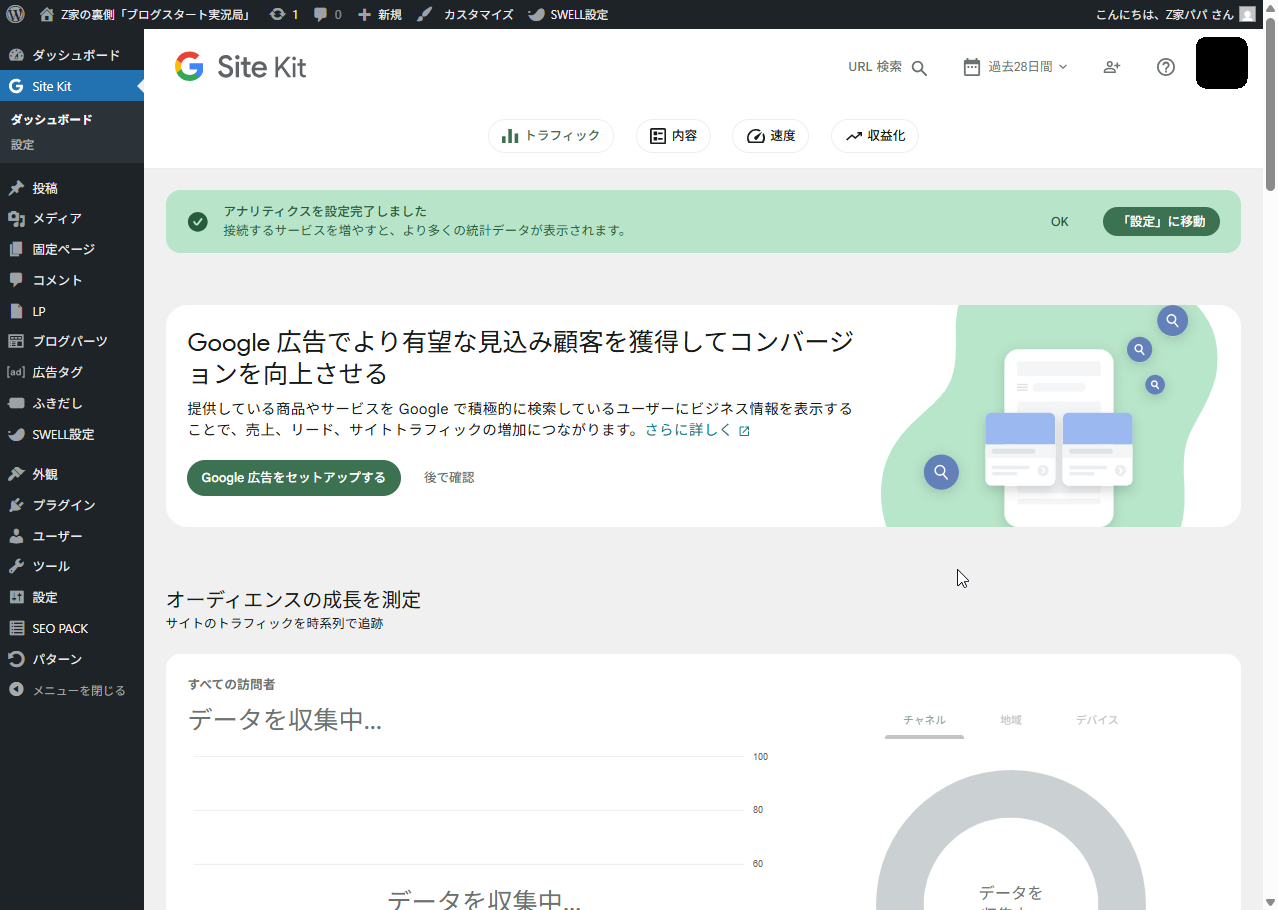The width and height of the screenshot is (1278, 910).
Task: Click the add user icon in header
Action: (1112, 67)
